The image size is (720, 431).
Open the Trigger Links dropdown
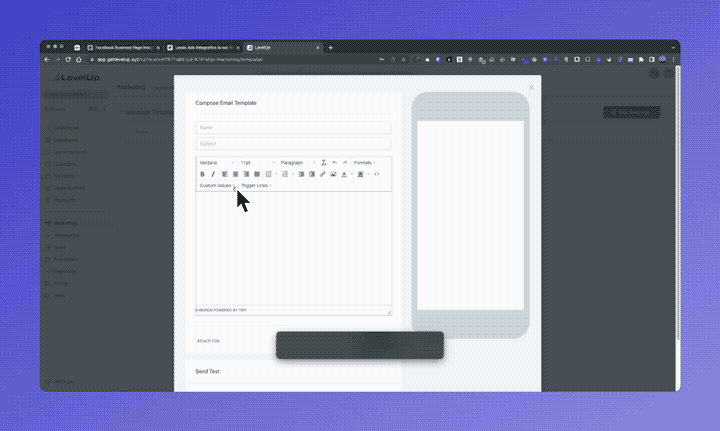click(256, 185)
